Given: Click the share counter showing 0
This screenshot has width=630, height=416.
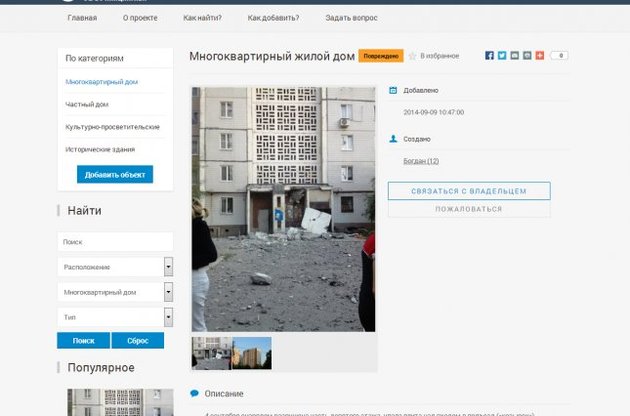Looking at the screenshot, I should (x=559, y=55).
